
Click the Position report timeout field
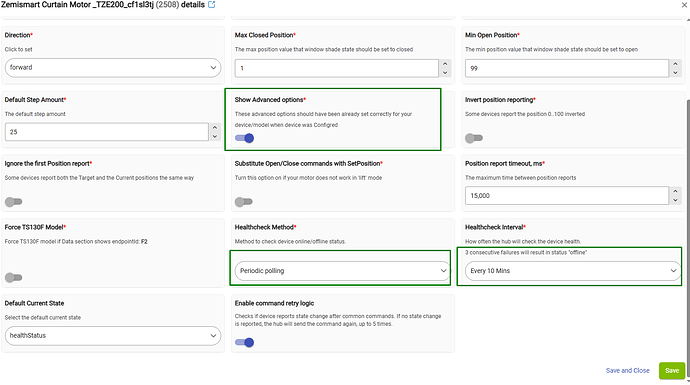click(x=567, y=196)
